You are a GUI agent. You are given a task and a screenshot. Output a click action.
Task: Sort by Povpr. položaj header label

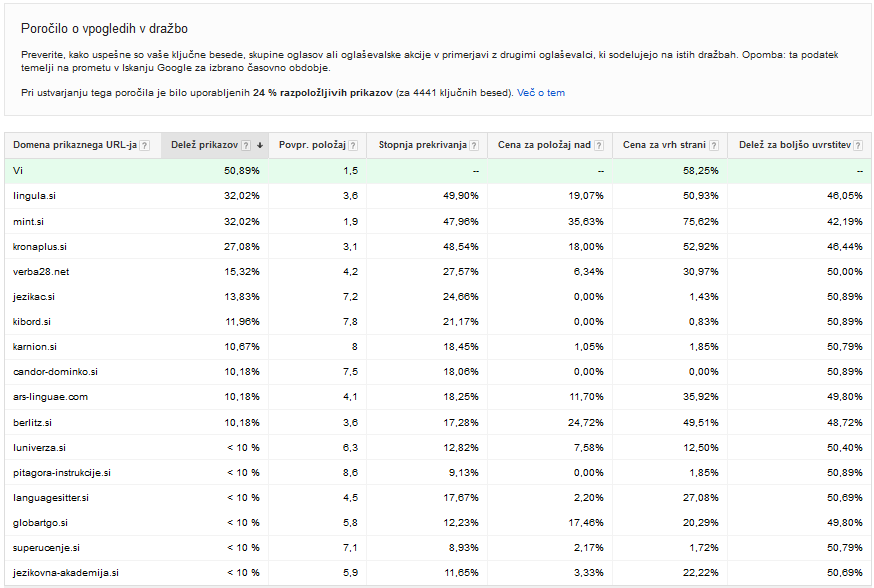[312, 146]
